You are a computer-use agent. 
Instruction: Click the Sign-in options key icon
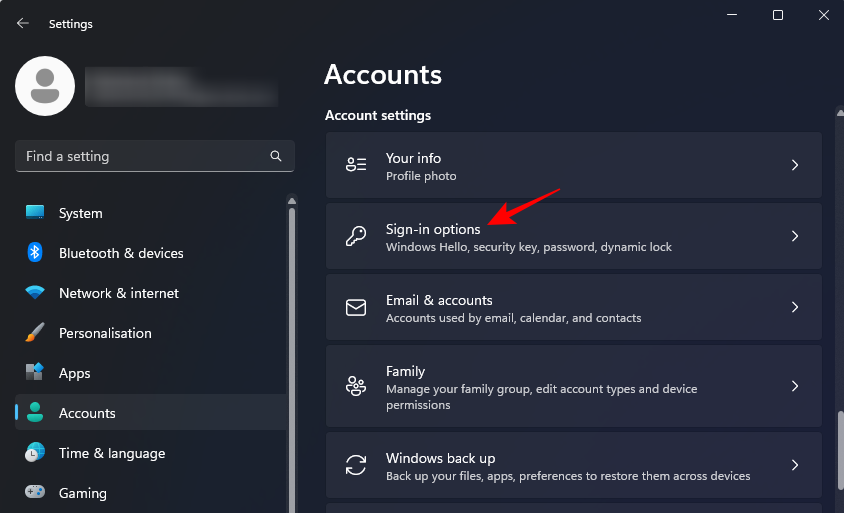[356, 237]
